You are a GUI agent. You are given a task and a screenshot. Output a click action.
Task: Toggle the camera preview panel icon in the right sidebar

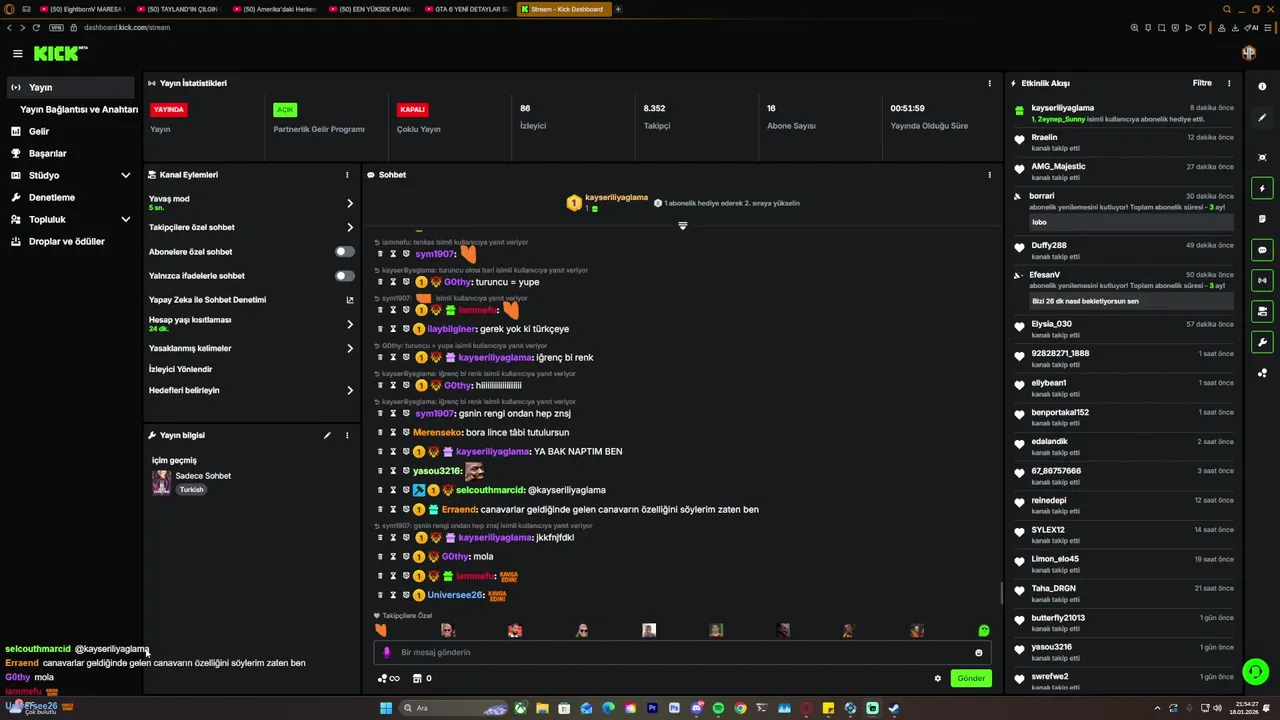tap(1262, 312)
